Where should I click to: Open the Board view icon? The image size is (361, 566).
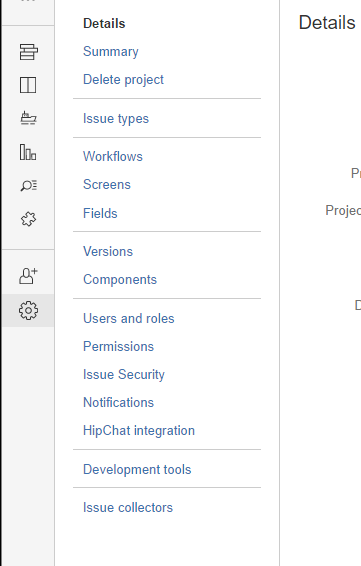(x=28, y=85)
